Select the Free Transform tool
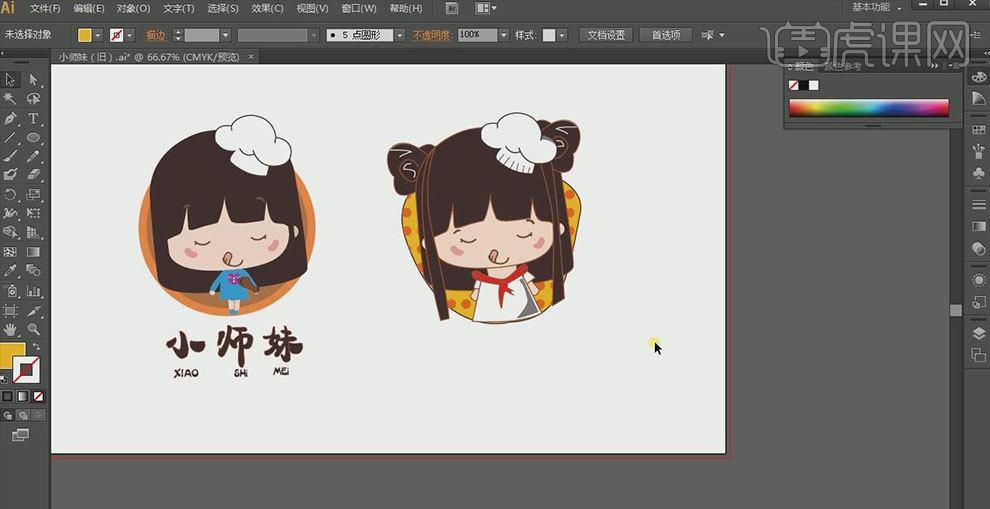990x509 pixels. 33,213
